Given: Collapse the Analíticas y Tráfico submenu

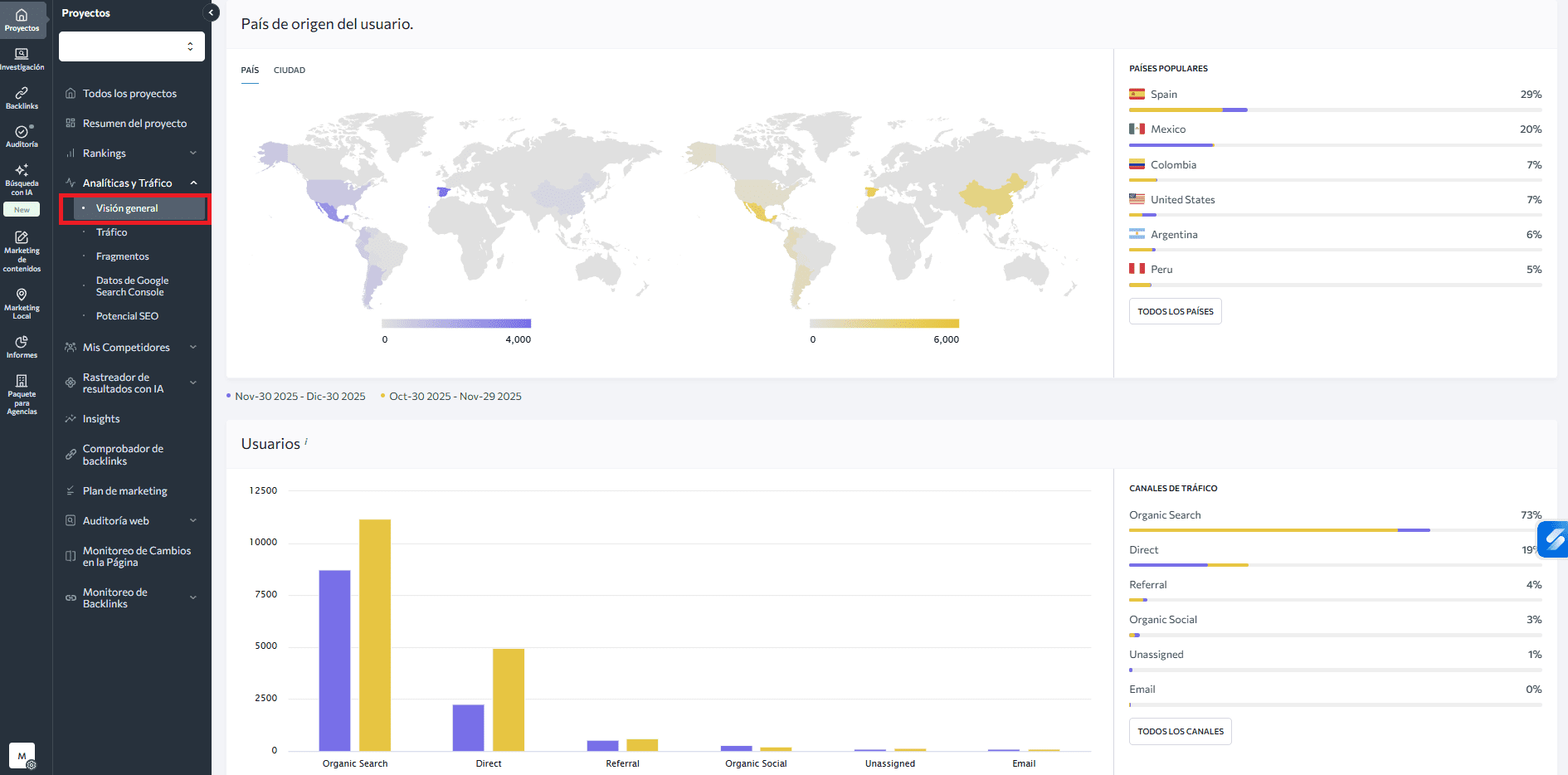Looking at the screenshot, I should pos(193,183).
